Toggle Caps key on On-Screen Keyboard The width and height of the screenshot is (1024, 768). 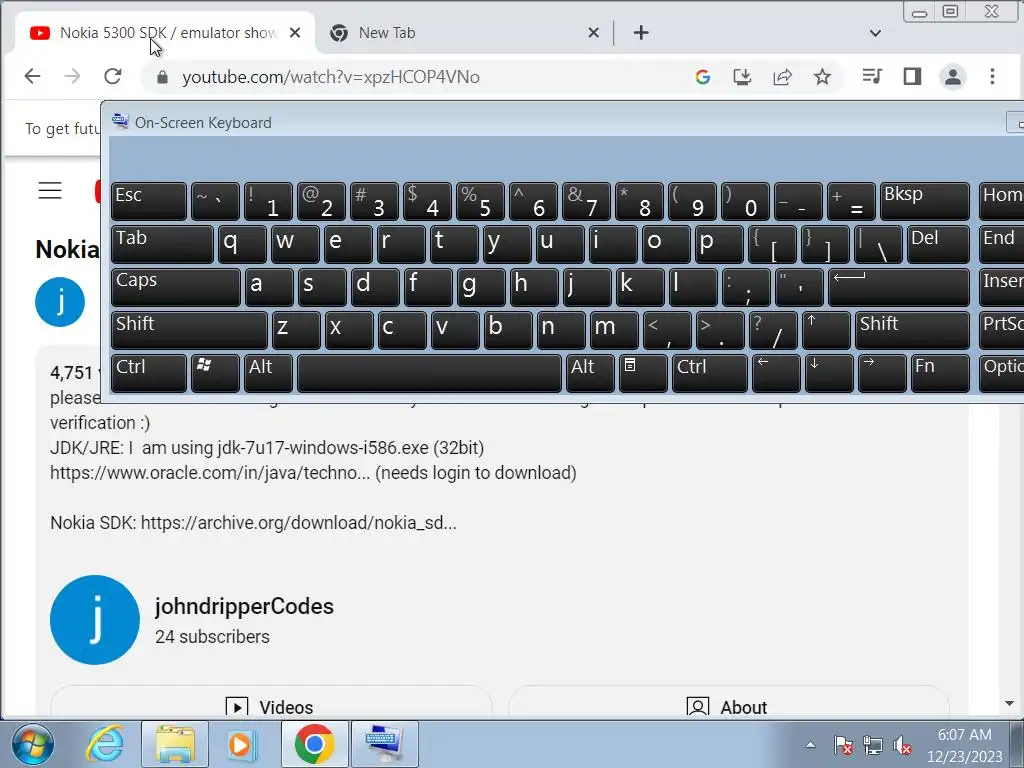[176, 287]
